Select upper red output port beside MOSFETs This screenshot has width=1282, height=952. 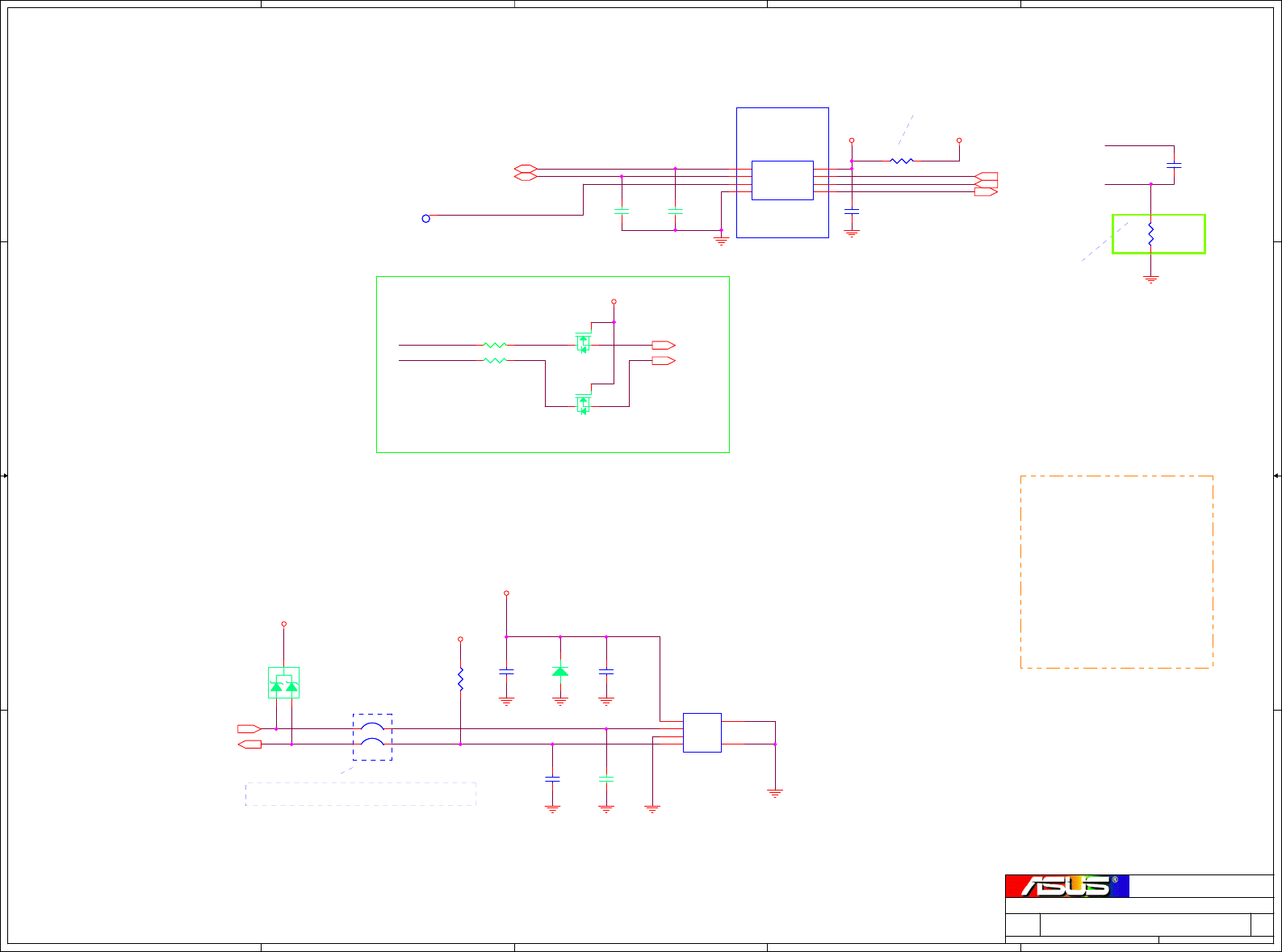(664, 346)
